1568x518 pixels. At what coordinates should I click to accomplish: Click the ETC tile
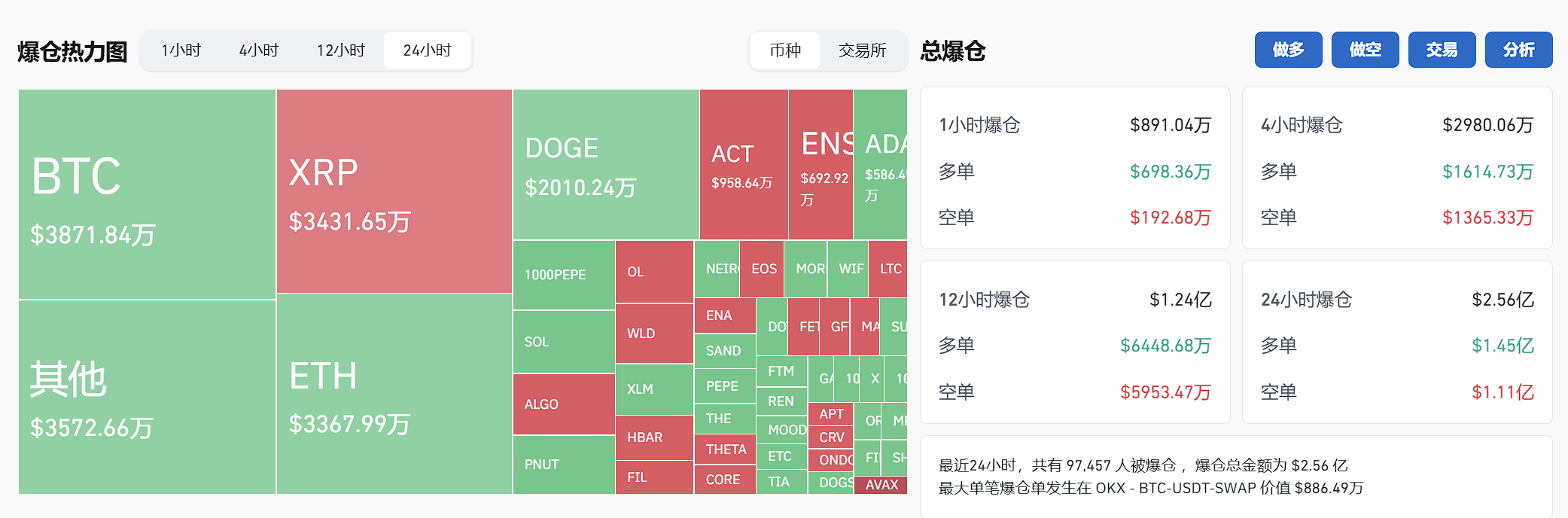[x=781, y=456]
